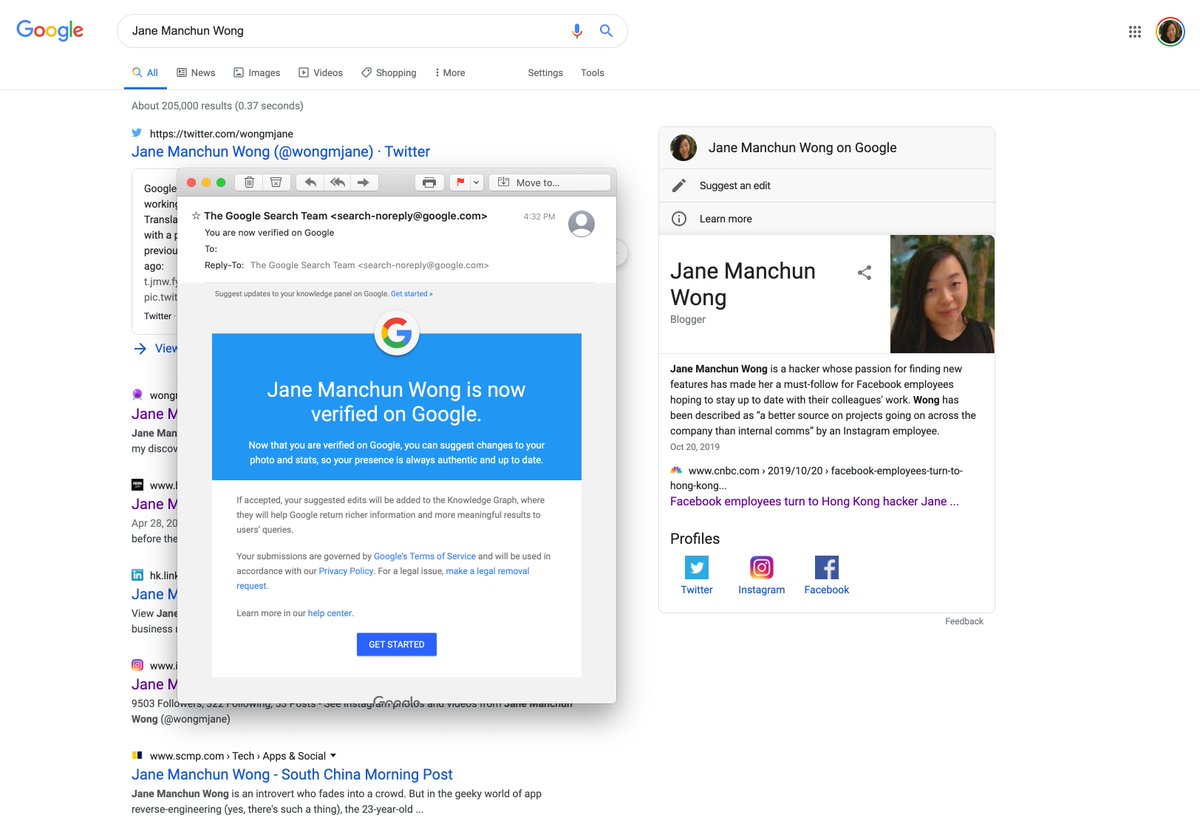Click 'You are now verified on Google' subject
Image resolution: width=1200 pixels, height=829 pixels.
point(270,233)
